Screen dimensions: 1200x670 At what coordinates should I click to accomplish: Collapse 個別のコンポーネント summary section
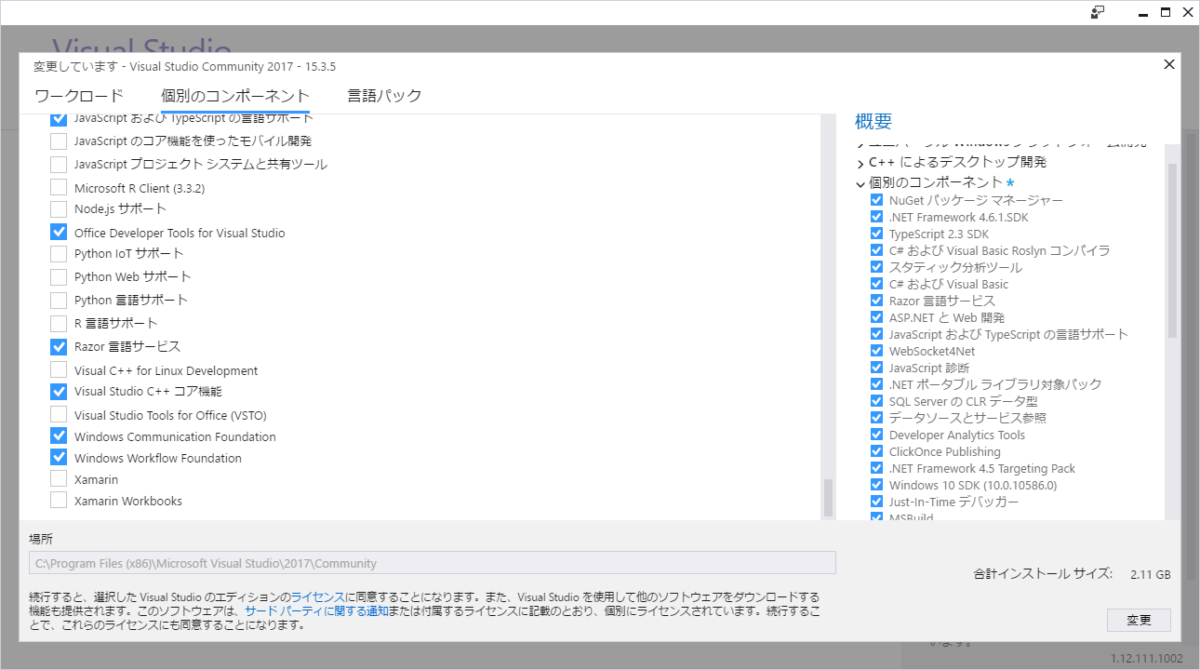pos(860,183)
